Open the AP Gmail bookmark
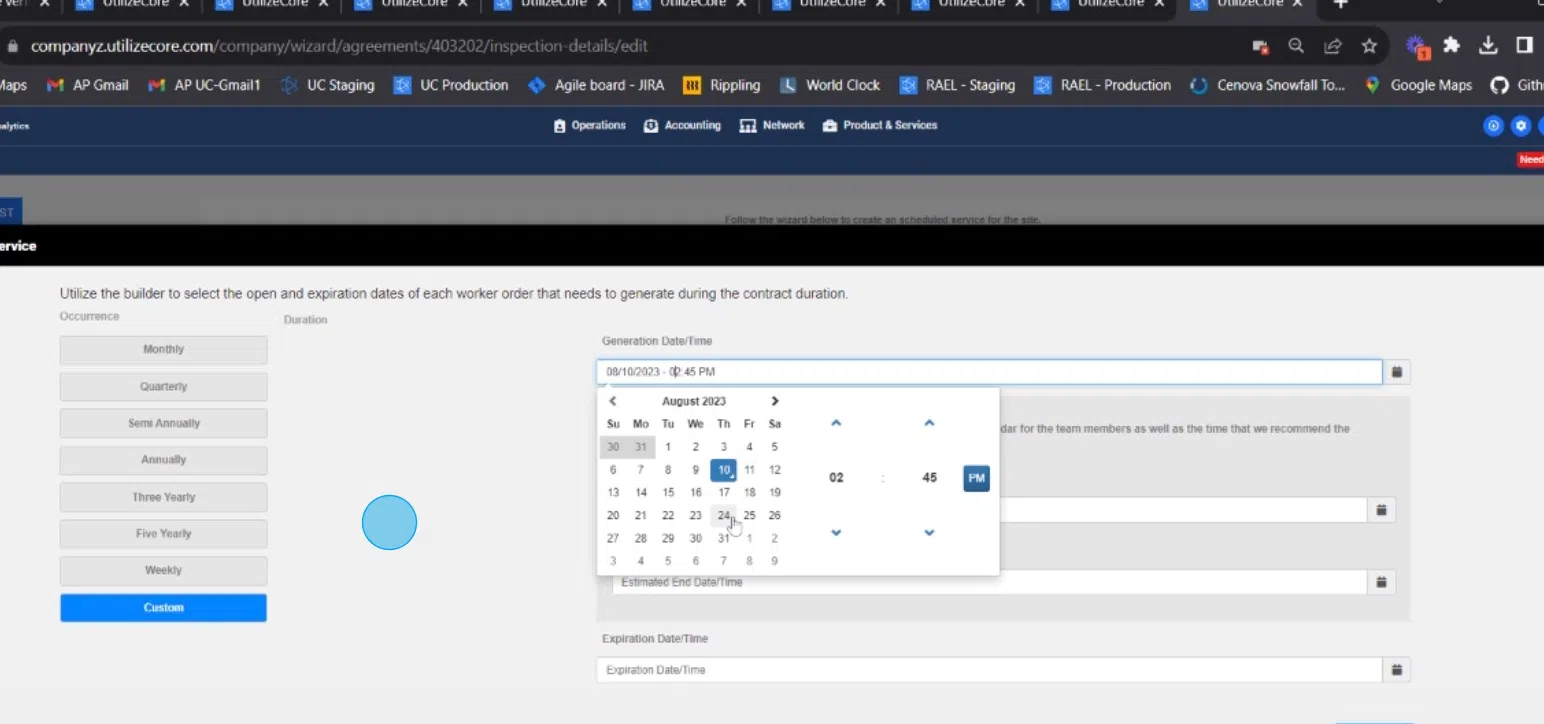1544x724 pixels. 88,85
